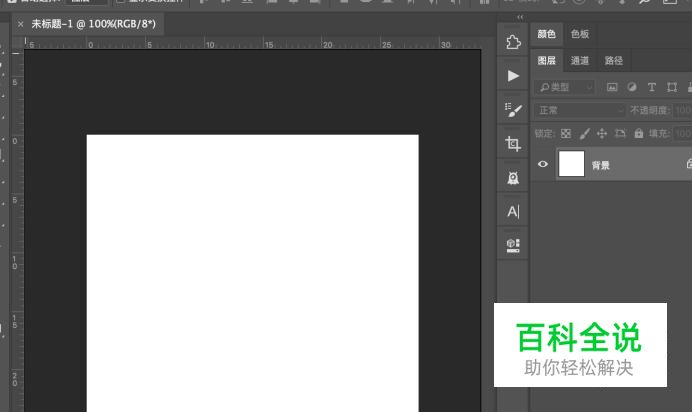
Task: Open the Character panel A| icon
Action: click(x=513, y=211)
